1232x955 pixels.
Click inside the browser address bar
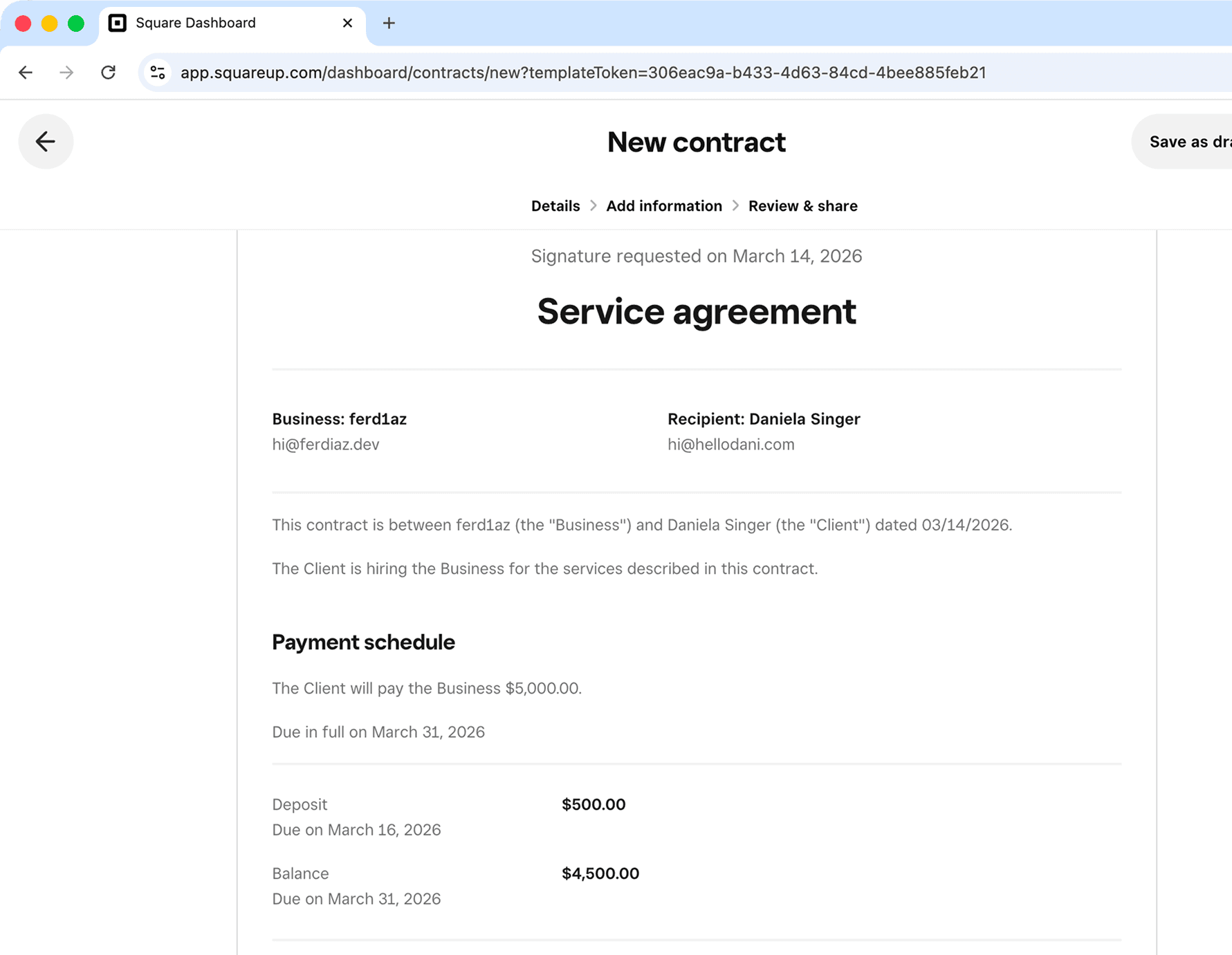point(583,72)
